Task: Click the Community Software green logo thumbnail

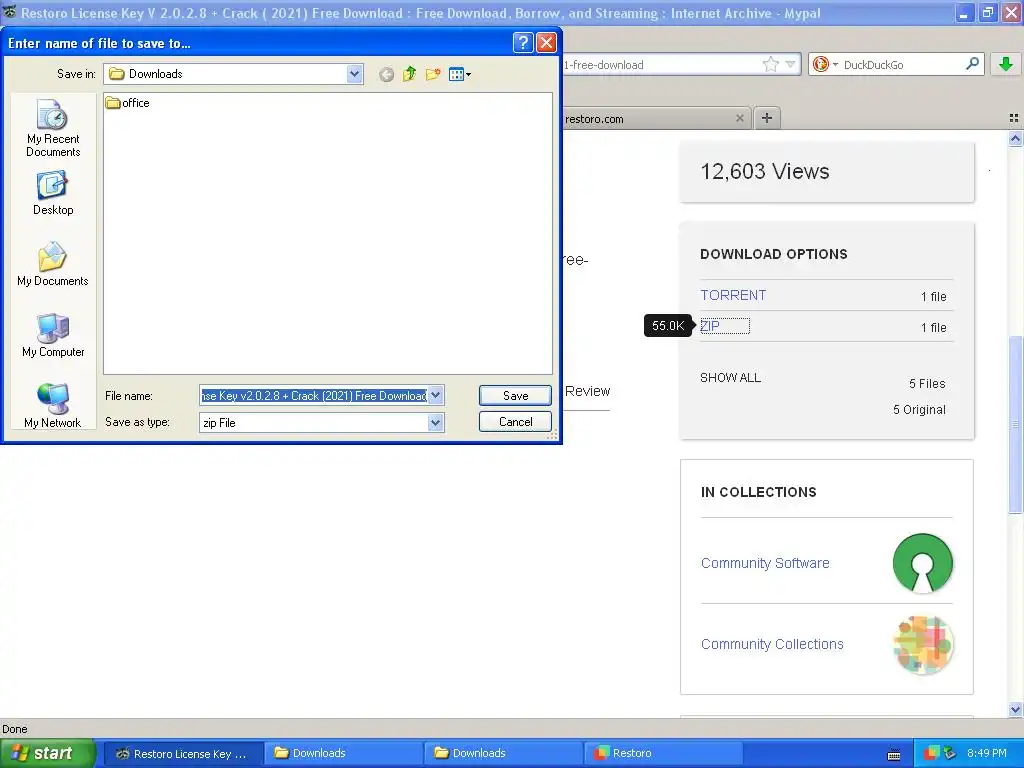Action: click(923, 563)
